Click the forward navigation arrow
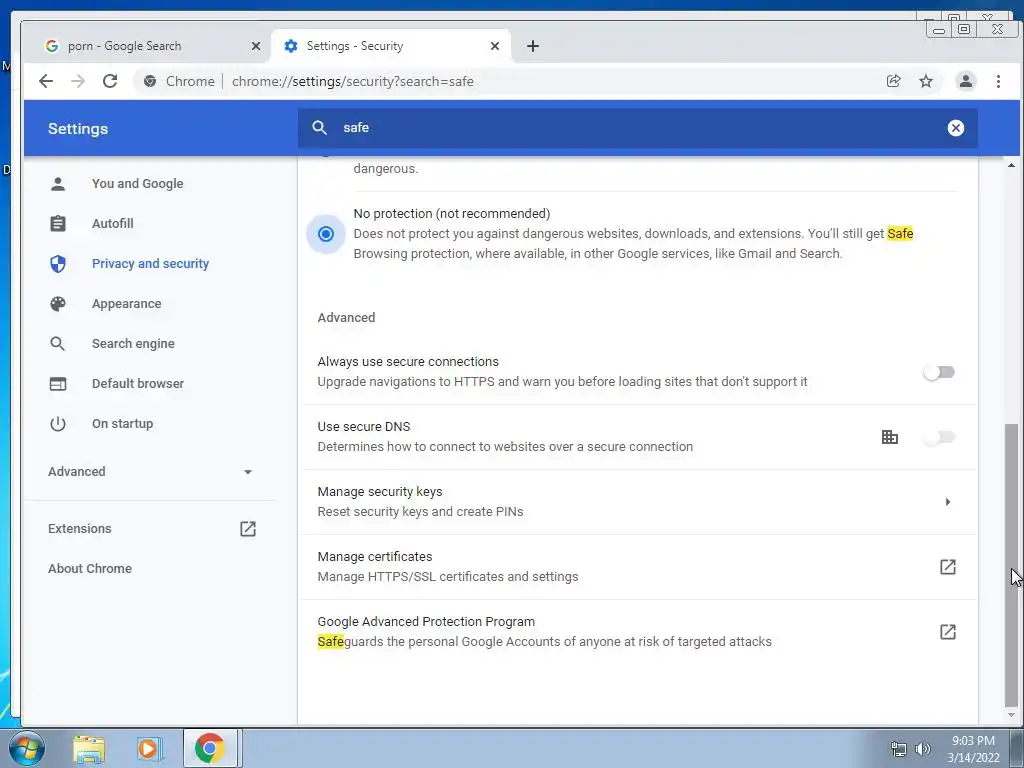Screen dimensions: 1024x768 tap(78, 81)
